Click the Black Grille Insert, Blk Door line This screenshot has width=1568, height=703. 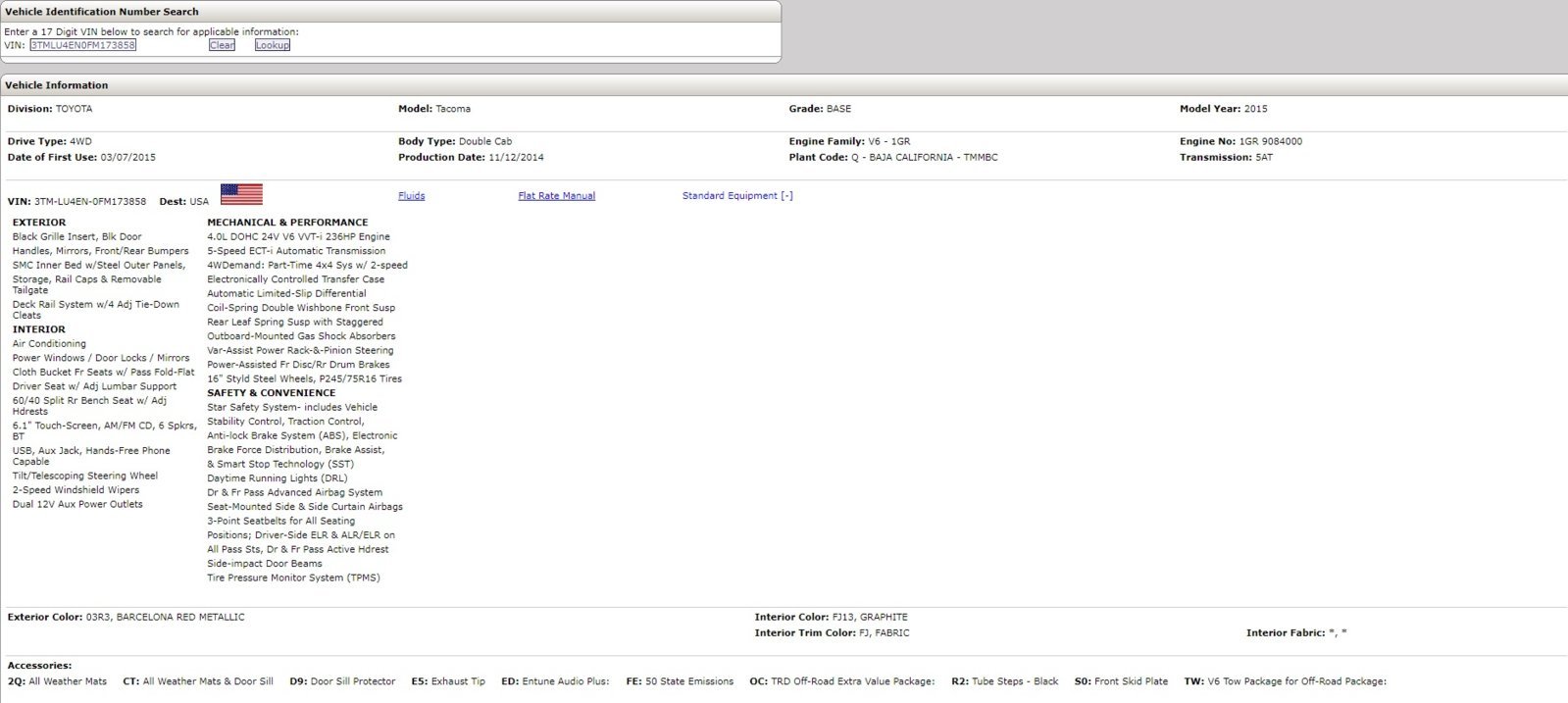point(76,237)
